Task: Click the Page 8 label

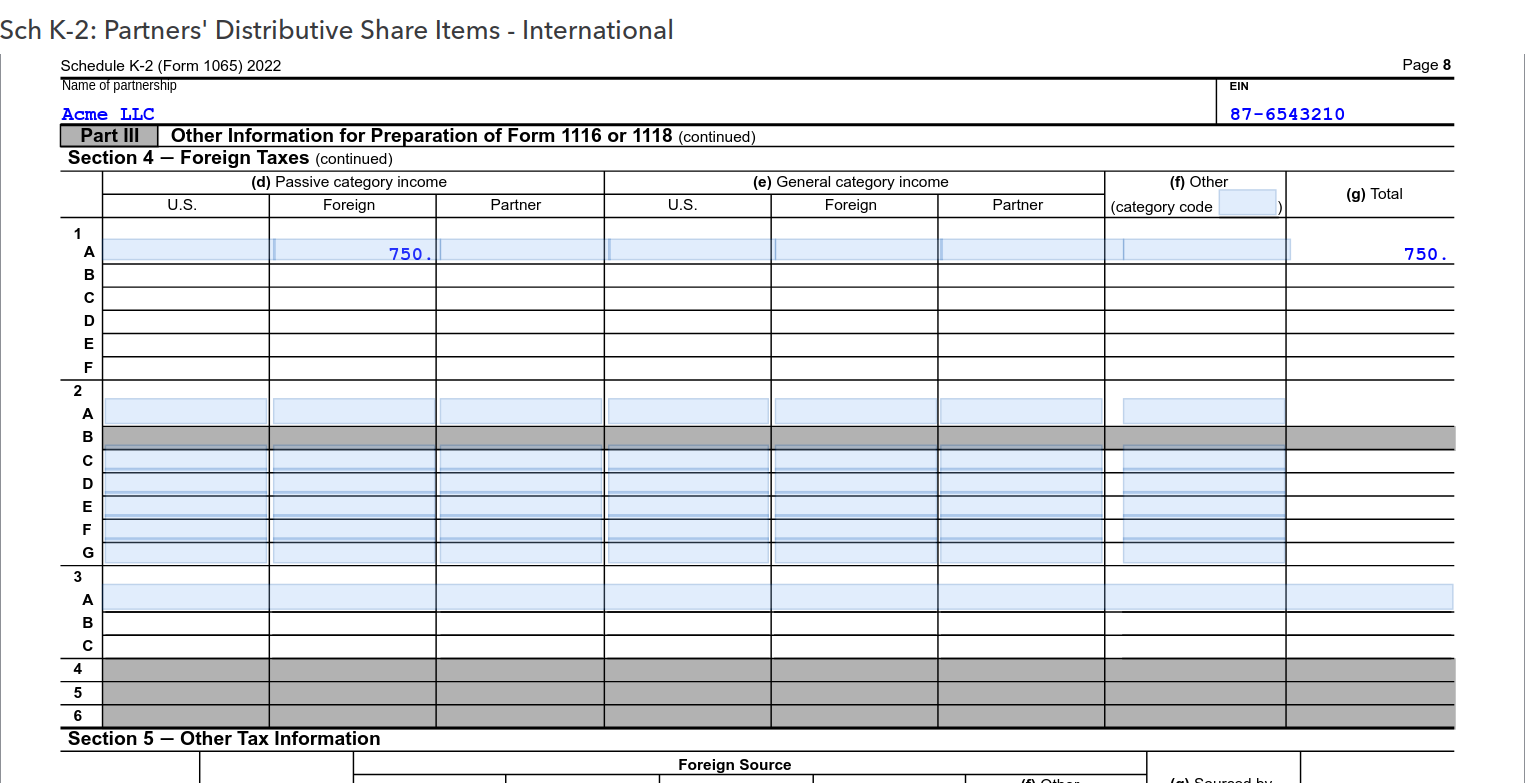Action: 1426,64
